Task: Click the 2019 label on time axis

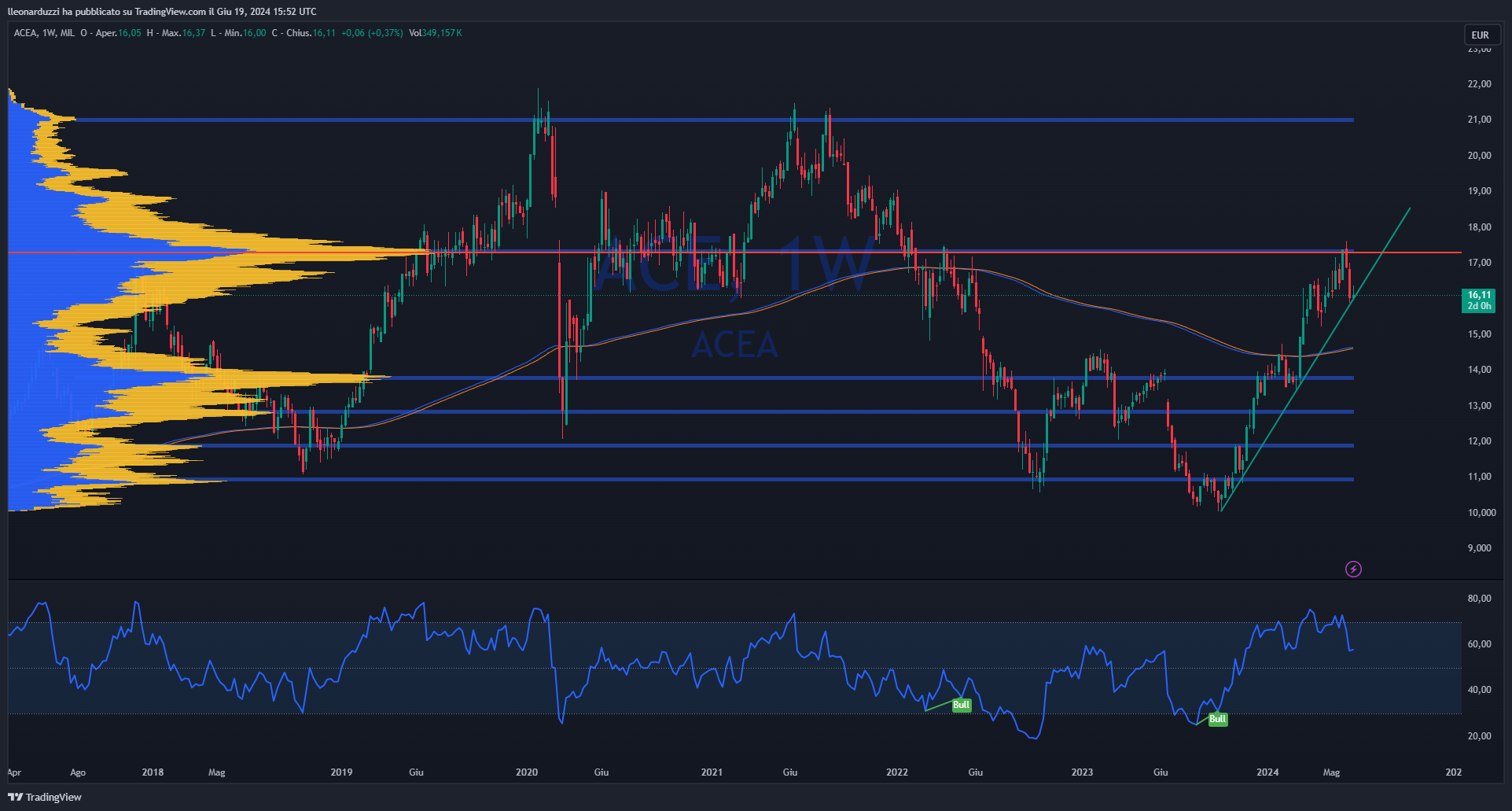Action: click(x=341, y=772)
